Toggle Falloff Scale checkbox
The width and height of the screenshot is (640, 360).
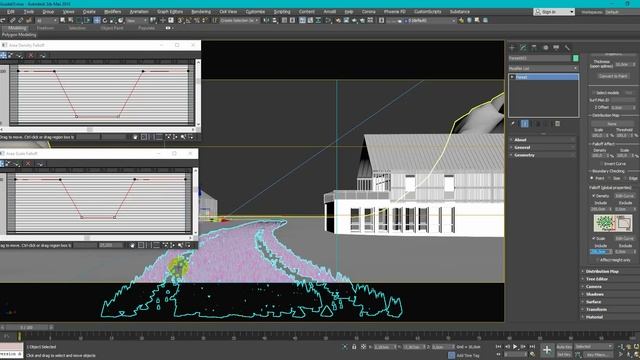[594, 238]
